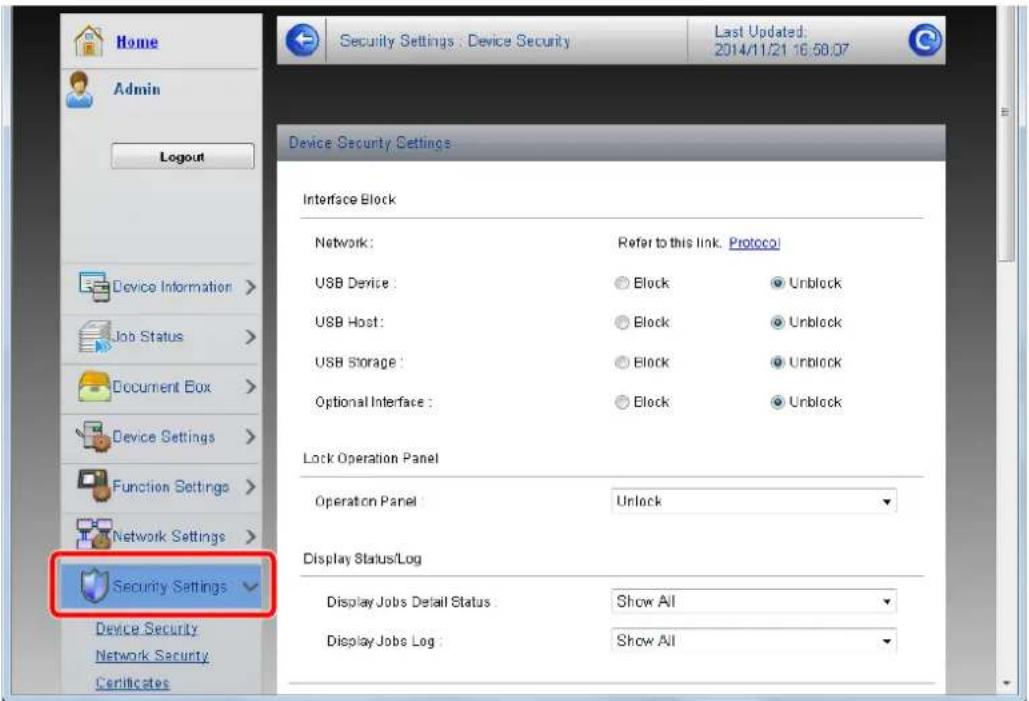The height and width of the screenshot is (701, 1029).
Task: Select Block for USB Device
Action: pos(621,284)
